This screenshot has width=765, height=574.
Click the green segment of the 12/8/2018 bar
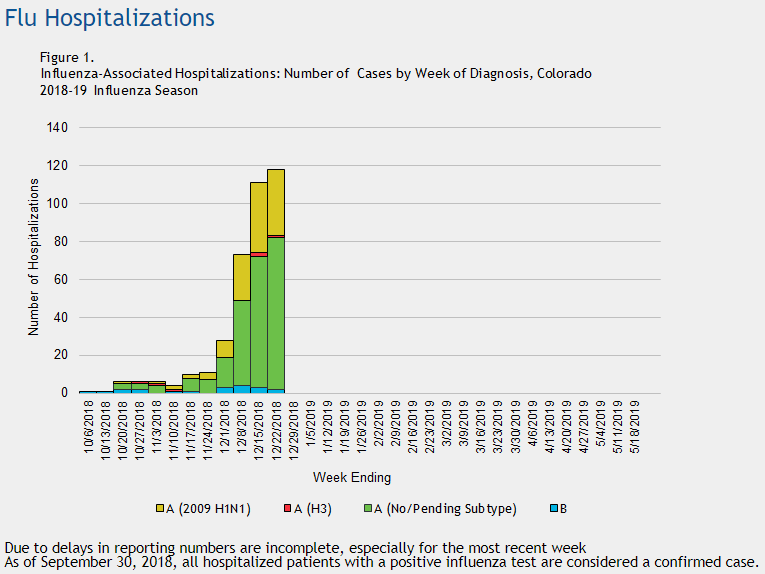(x=241, y=342)
